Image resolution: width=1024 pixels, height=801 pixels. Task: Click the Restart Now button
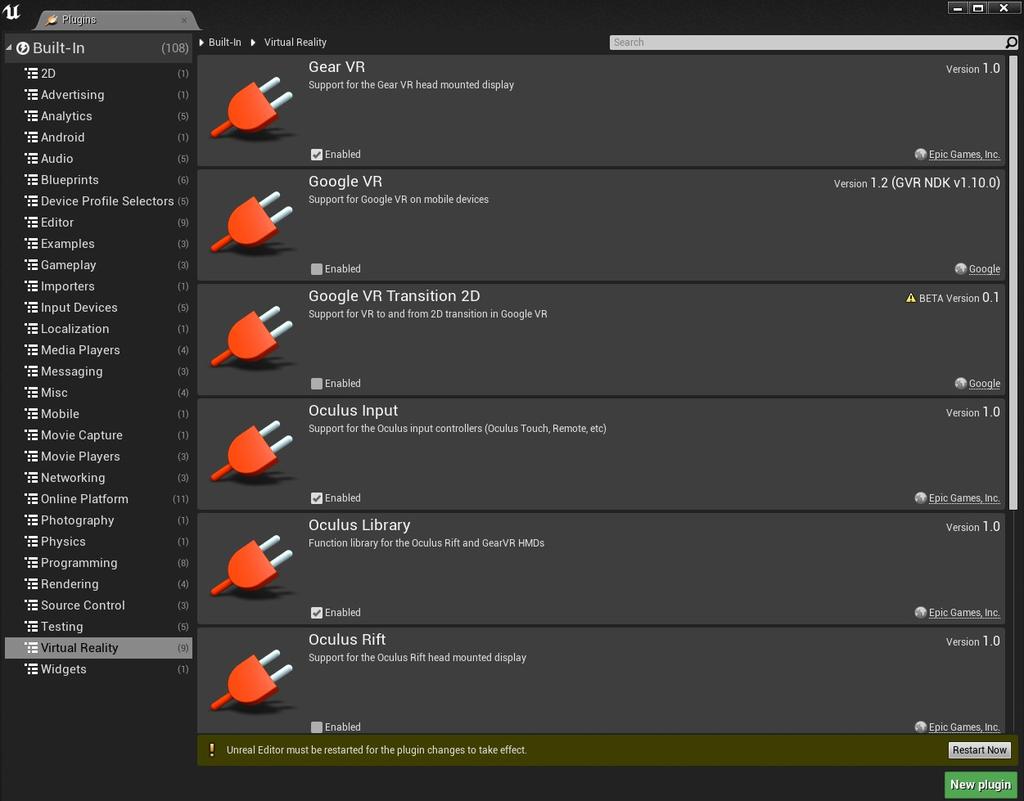click(x=979, y=750)
